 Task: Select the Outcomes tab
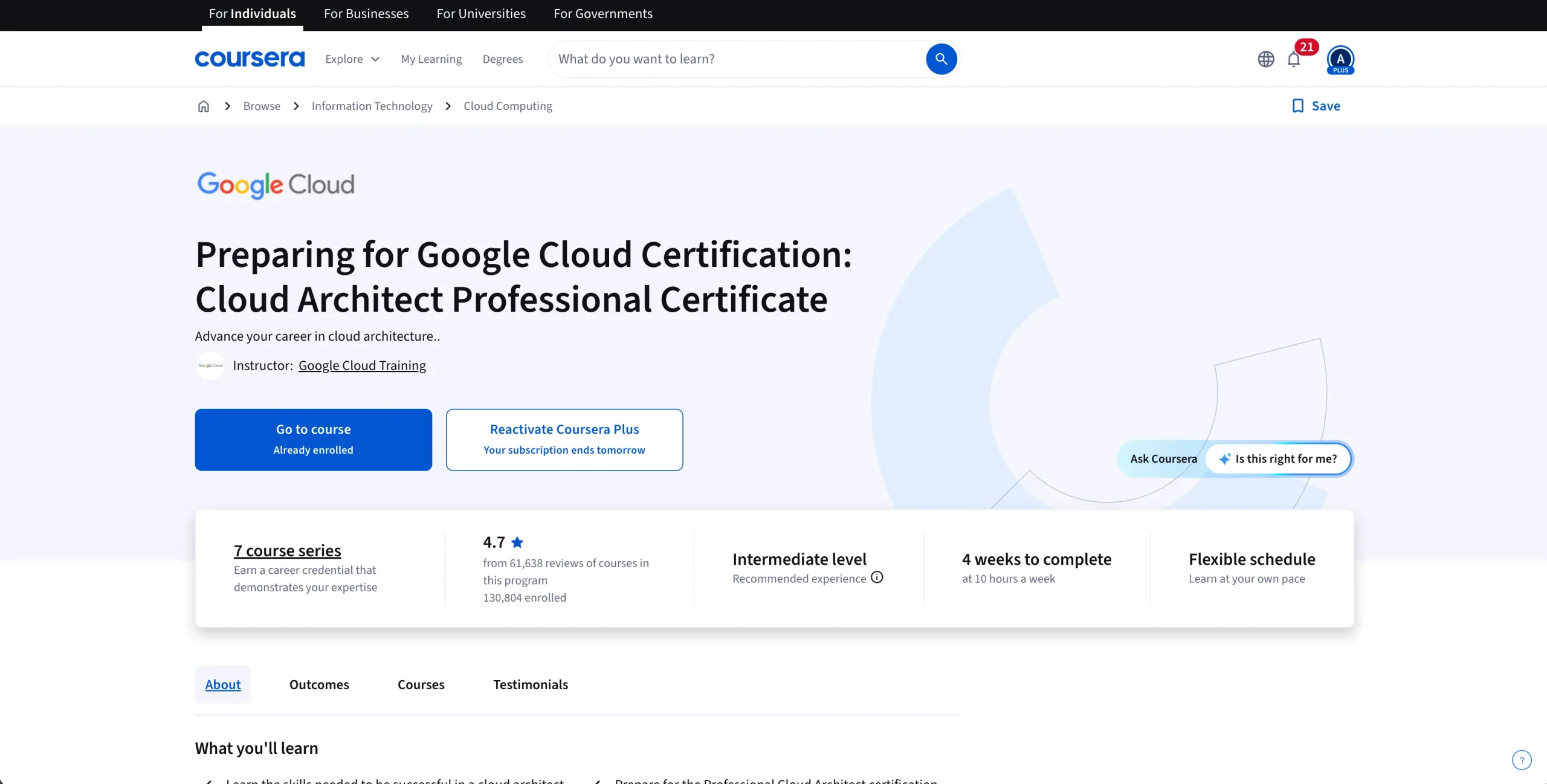click(x=319, y=685)
